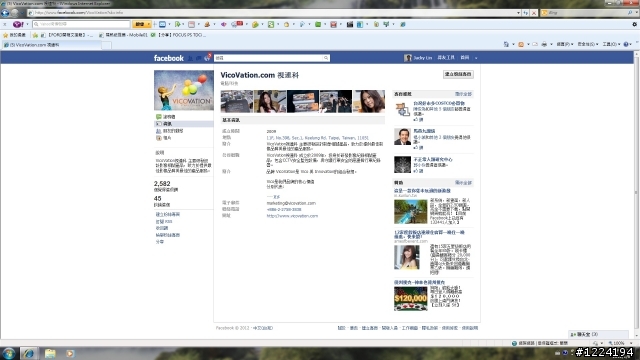Click the IE print icon
The width and height of the screenshot is (640, 360).
[x=544, y=44]
